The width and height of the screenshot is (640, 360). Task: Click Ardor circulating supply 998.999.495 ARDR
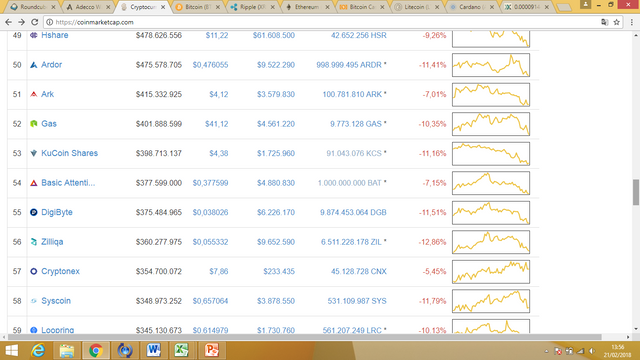[349, 65]
